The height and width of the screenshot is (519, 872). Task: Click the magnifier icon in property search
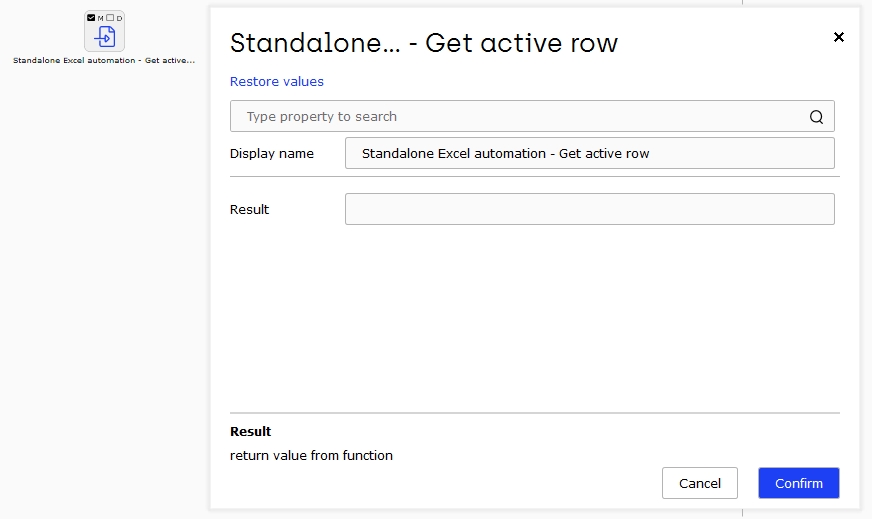(x=816, y=117)
